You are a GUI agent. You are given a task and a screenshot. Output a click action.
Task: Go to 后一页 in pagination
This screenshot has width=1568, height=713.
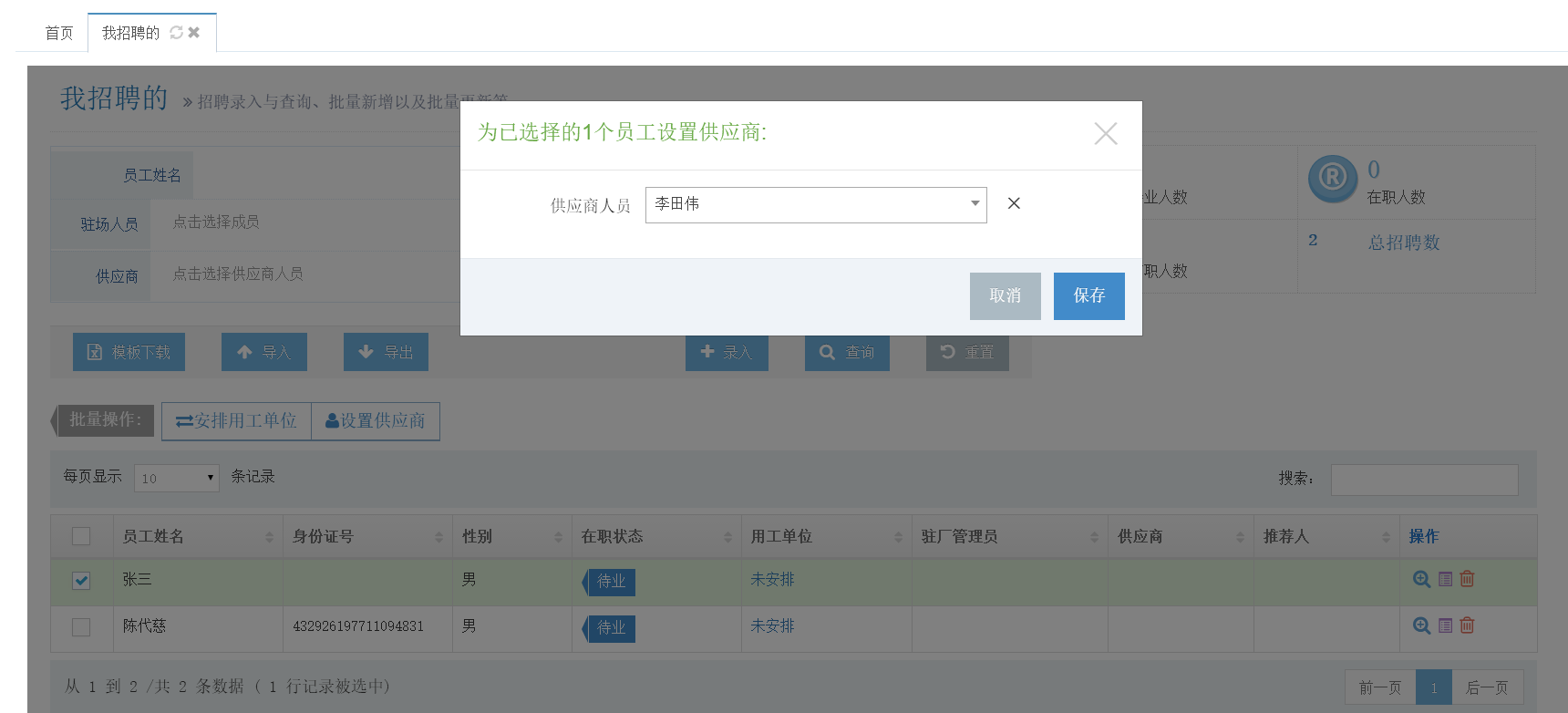pos(1487,687)
